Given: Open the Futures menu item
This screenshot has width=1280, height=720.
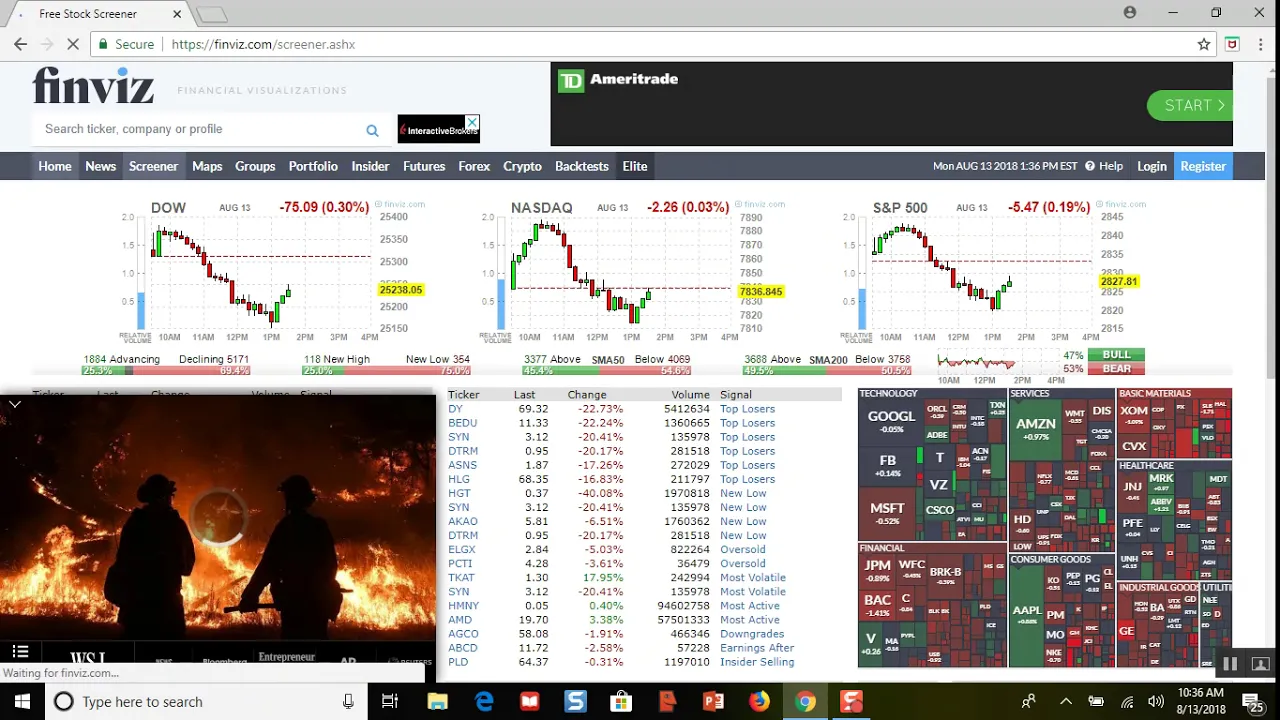Looking at the screenshot, I should pyautogui.click(x=424, y=166).
